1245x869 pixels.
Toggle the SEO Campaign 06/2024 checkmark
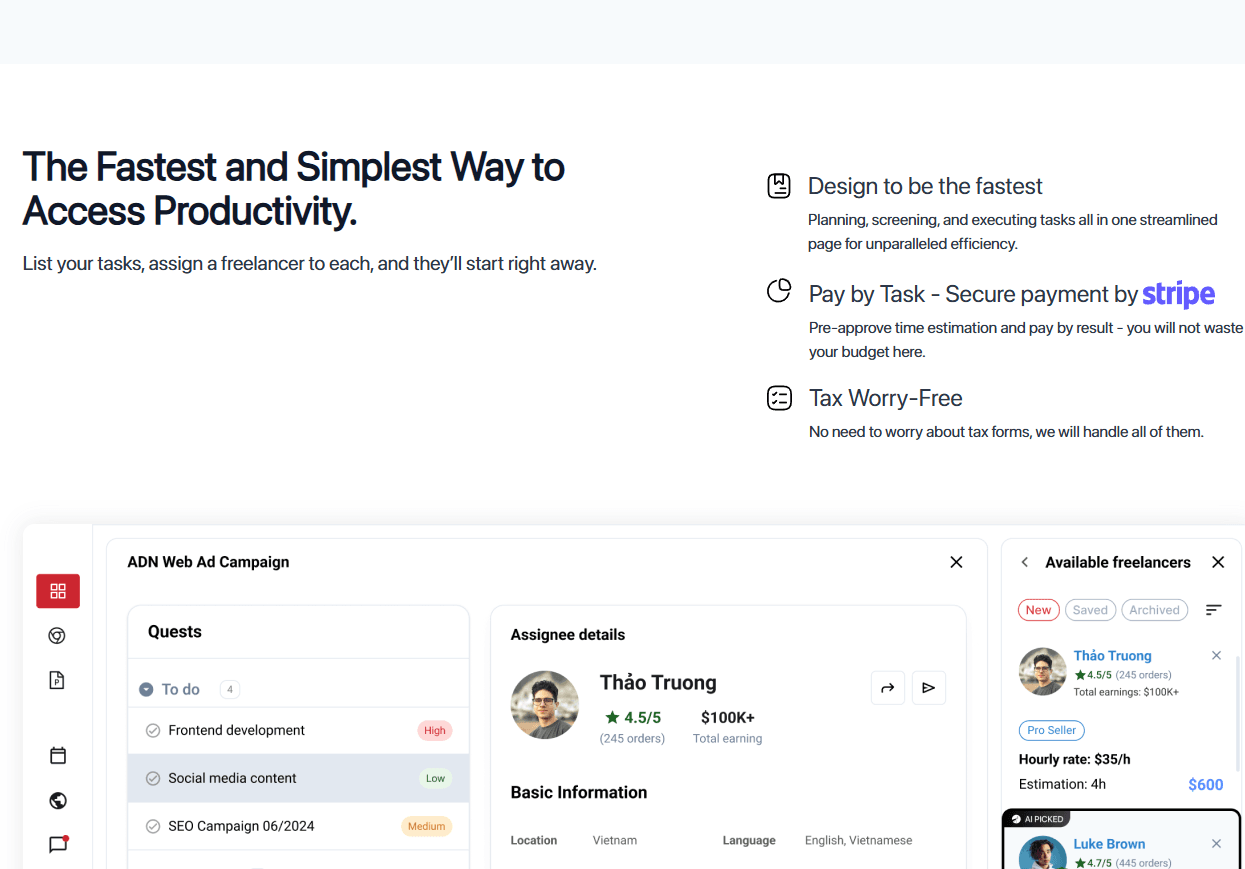click(x=153, y=827)
